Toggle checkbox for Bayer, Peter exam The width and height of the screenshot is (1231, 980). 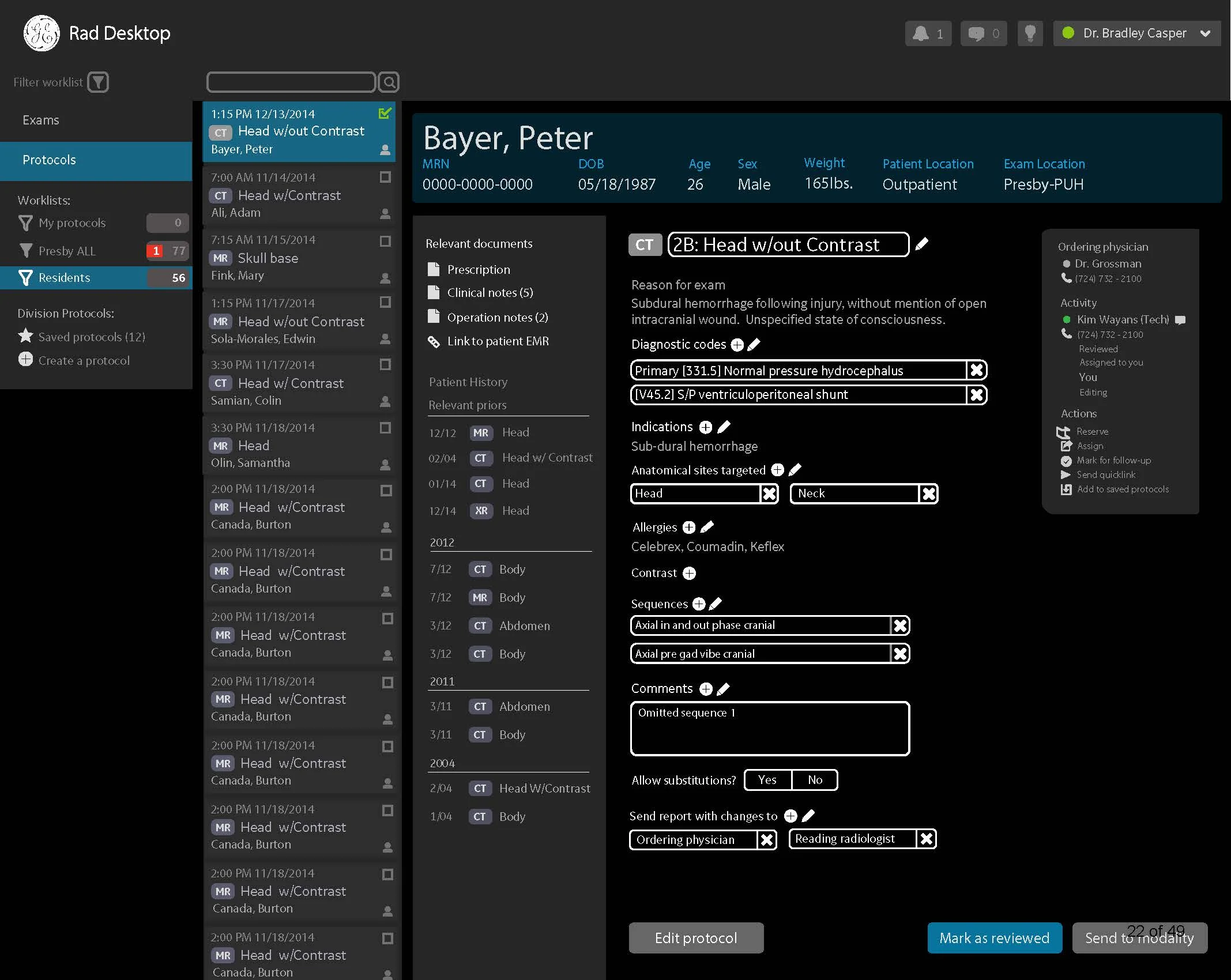[x=385, y=113]
